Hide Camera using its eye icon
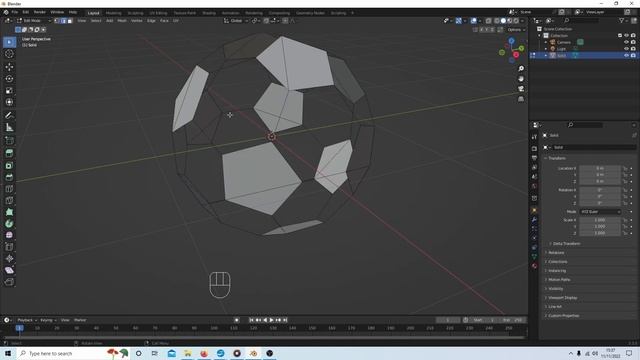Screen dimensions: 640x360 [x=626, y=42]
